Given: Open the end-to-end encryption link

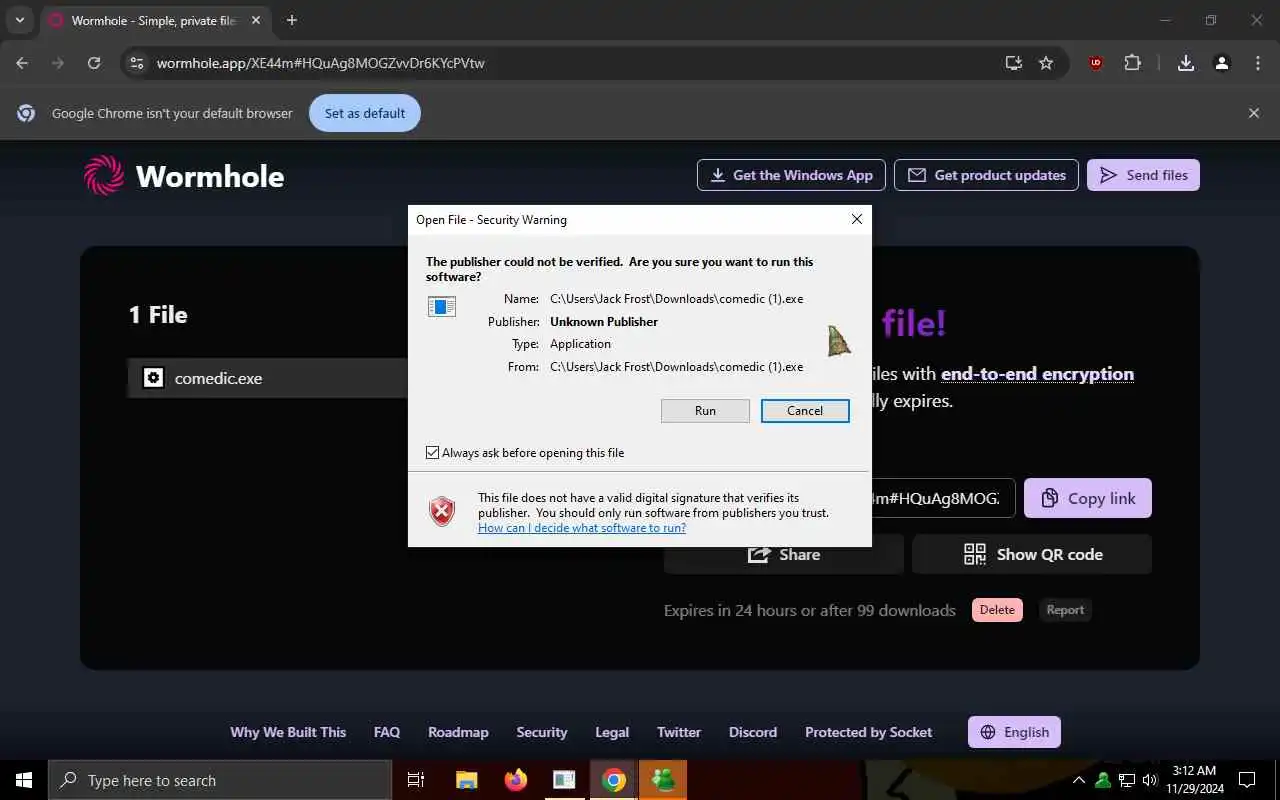Looking at the screenshot, I should tap(1037, 374).
